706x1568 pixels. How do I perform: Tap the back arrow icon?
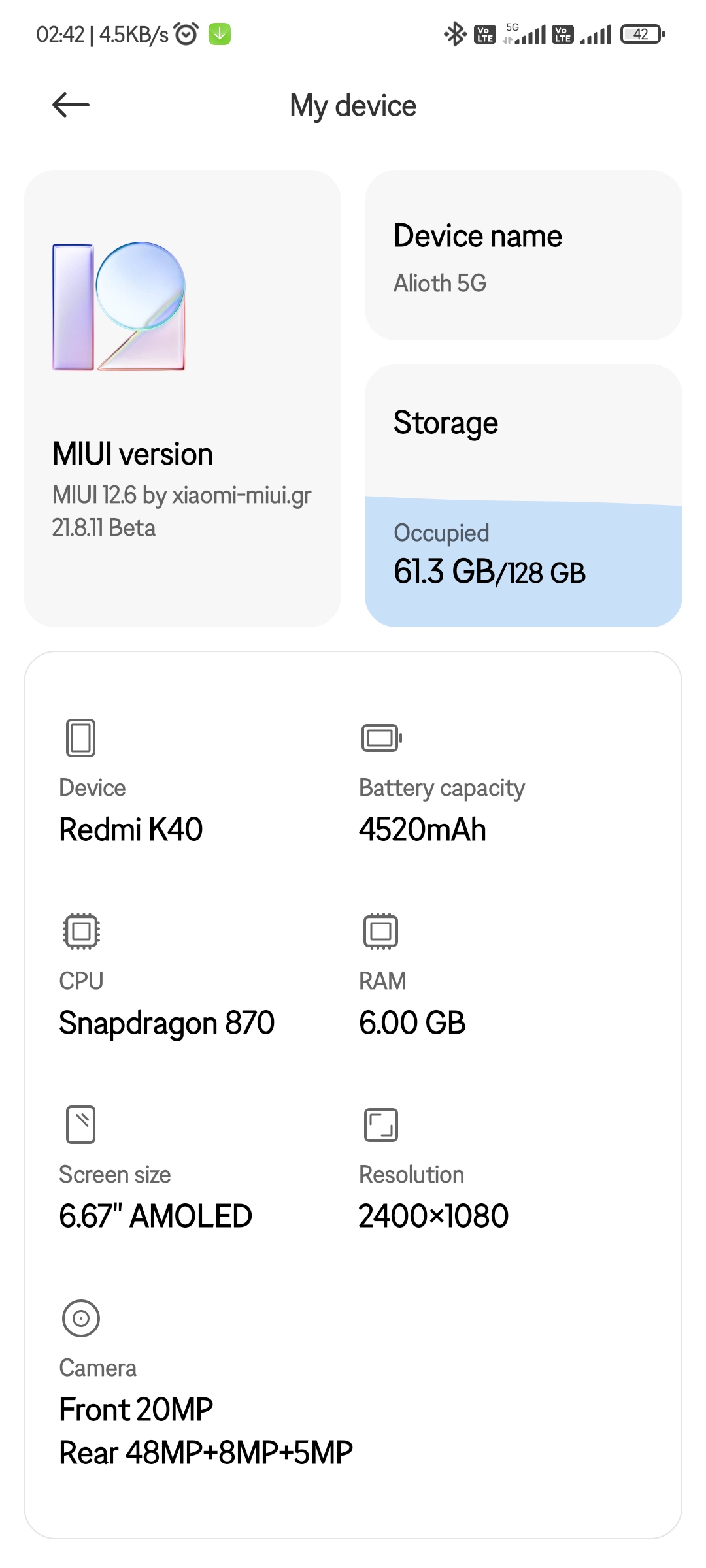click(x=71, y=105)
